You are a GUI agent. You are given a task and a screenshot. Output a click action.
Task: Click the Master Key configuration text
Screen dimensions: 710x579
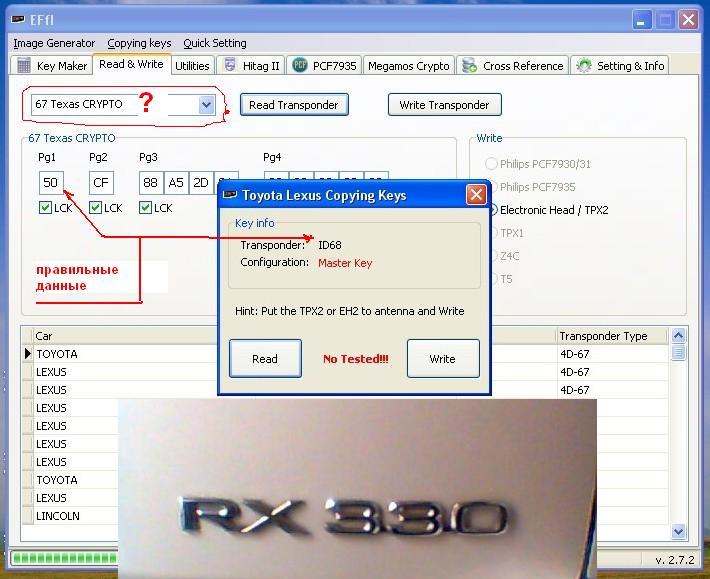pos(345,263)
